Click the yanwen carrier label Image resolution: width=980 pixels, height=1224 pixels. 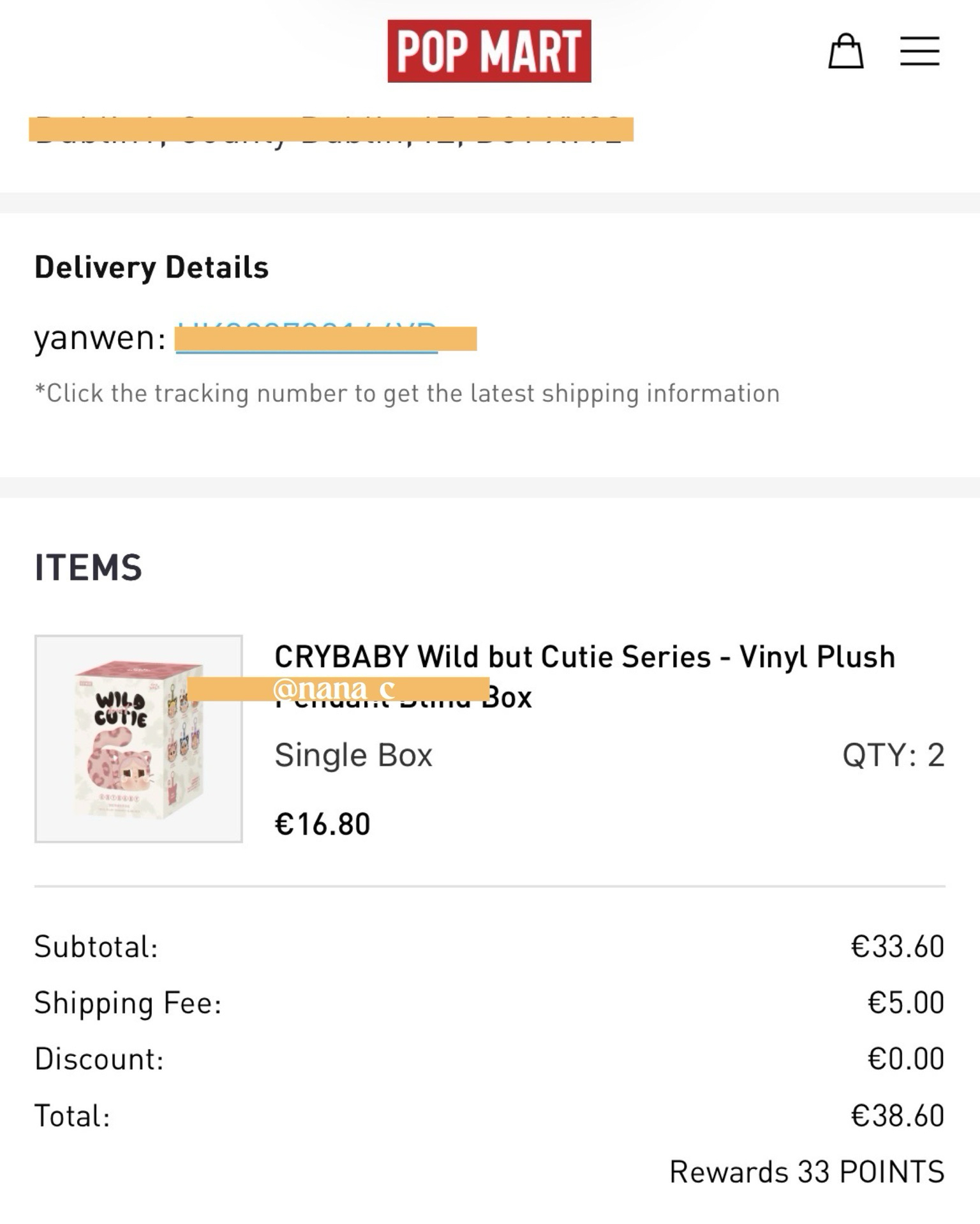click(100, 338)
